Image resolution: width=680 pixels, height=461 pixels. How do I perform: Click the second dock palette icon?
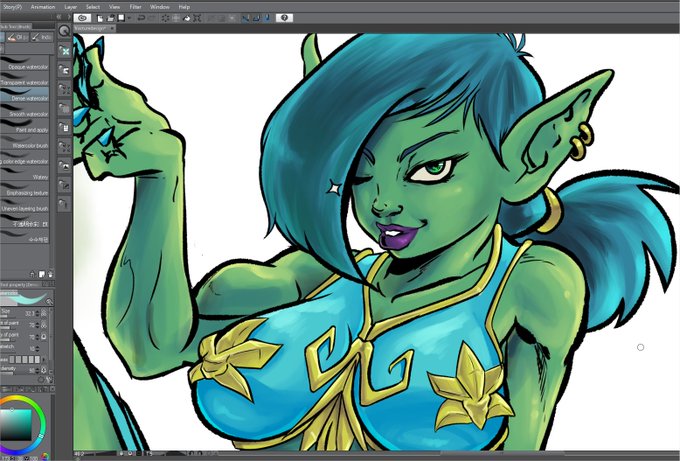[x=65, y=70]
